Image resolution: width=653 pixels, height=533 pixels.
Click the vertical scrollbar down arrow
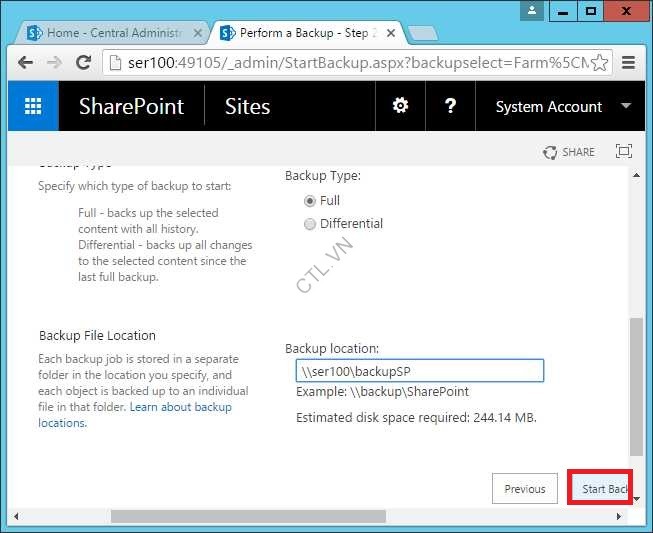(x=636, y=499)
